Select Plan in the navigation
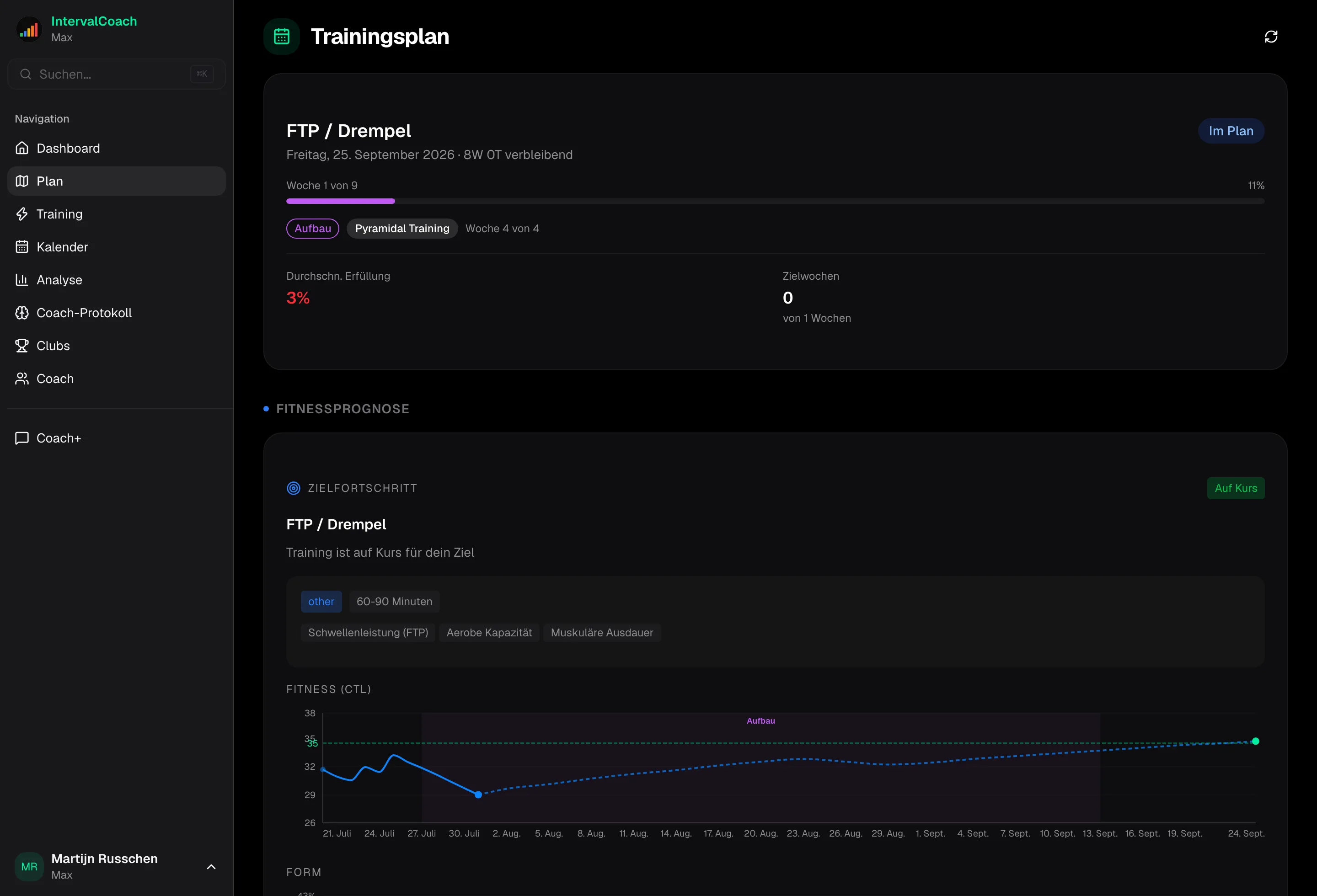The height and width of the screenshot is (896, 1317). 117,181
